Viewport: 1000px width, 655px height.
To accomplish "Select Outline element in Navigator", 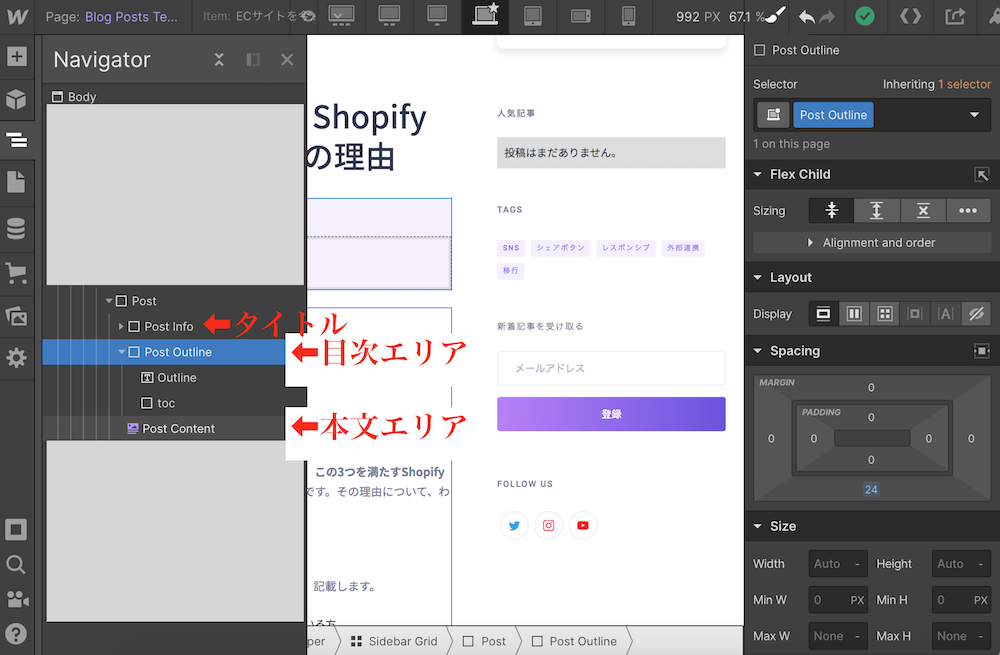I will click(177, 378).
